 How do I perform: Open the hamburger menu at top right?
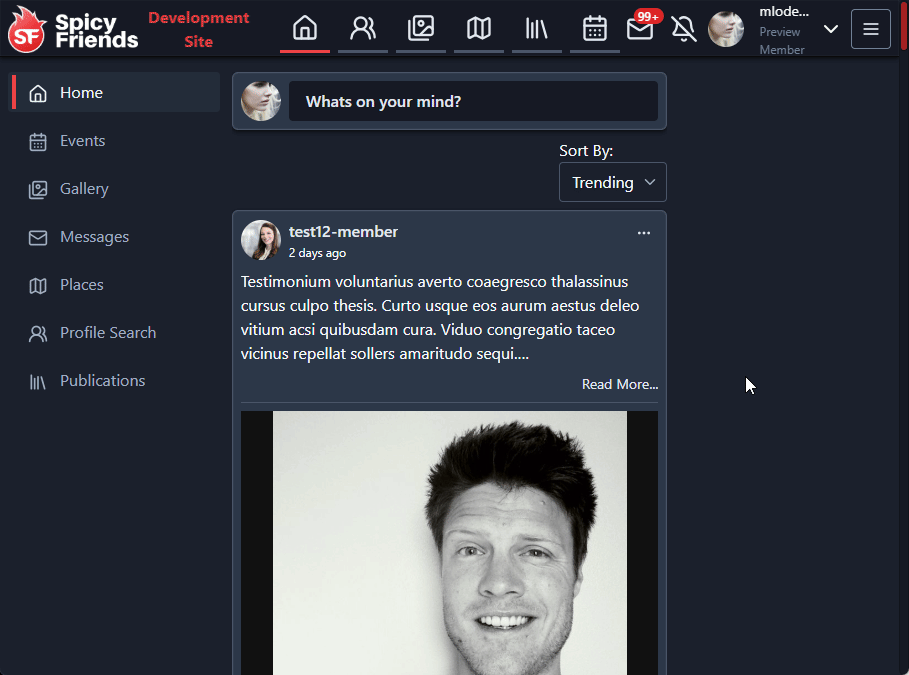pos(870,29)
